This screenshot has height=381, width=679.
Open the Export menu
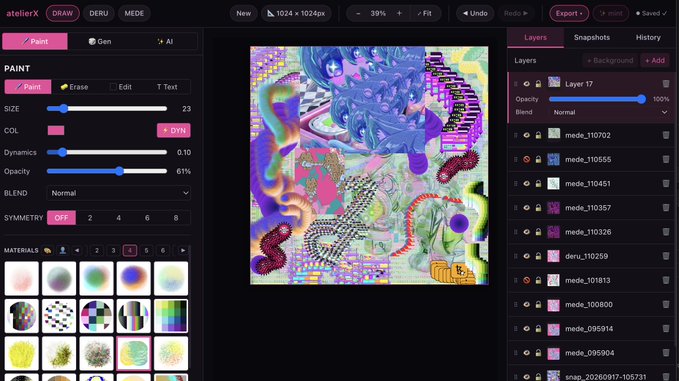(569, 13)
